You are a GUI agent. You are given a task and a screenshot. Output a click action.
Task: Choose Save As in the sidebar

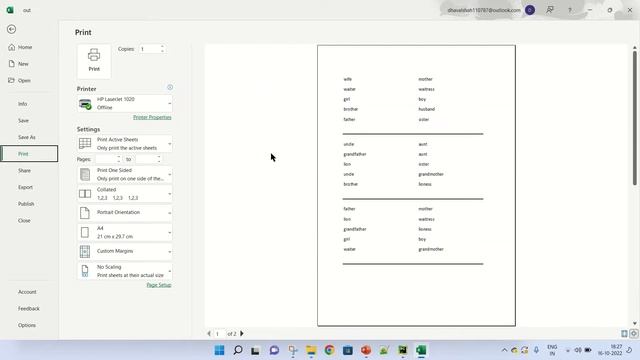(x=27, y=138)
